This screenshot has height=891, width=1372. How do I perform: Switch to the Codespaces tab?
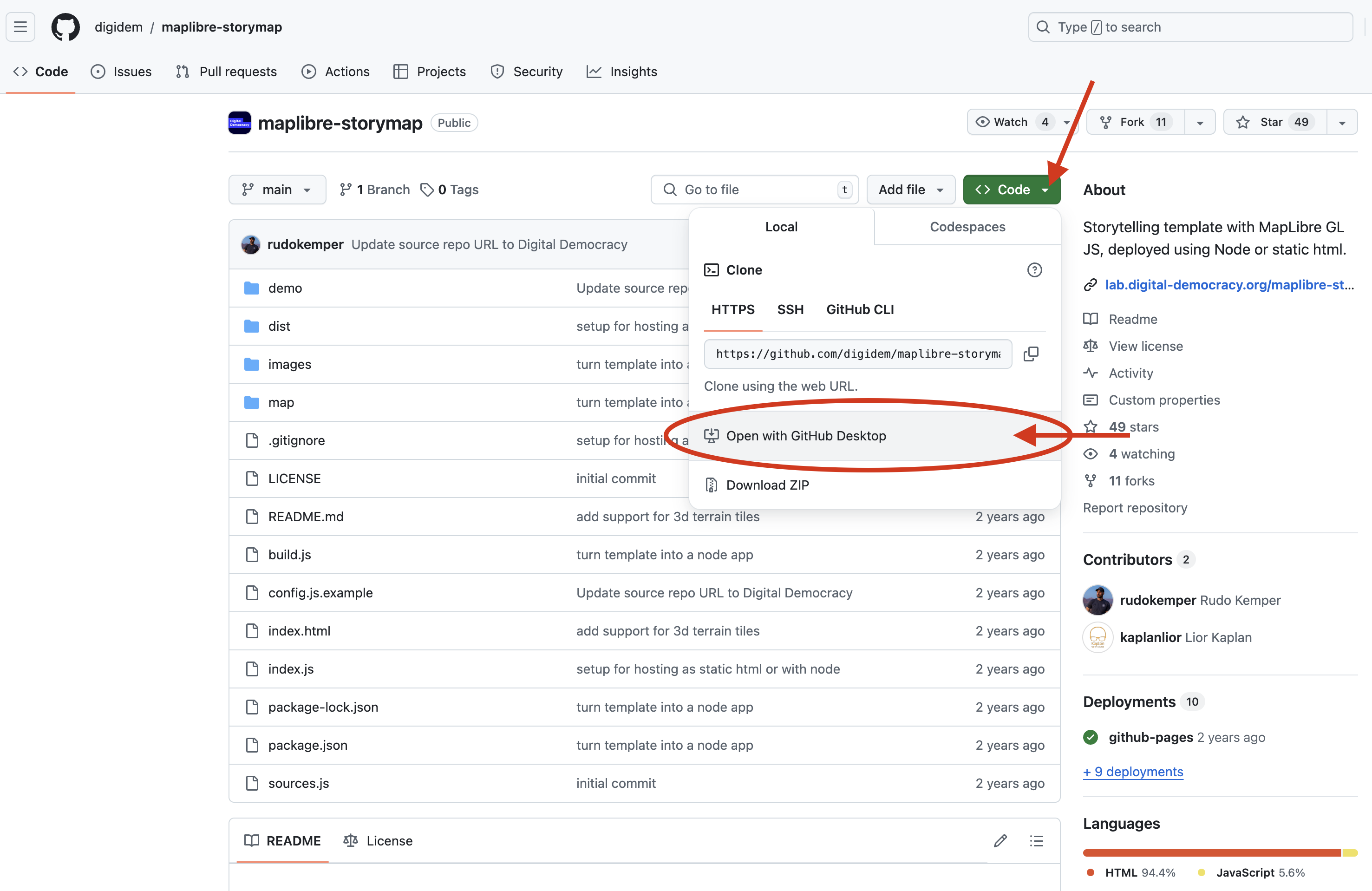pyautogui.click(x=967, y=227)
